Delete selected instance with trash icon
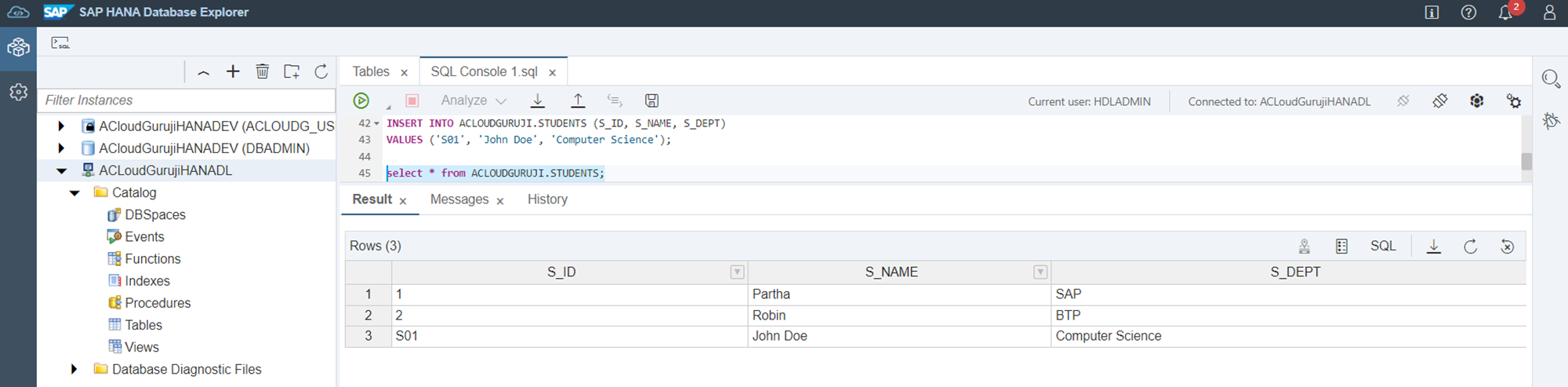1568x387 pixels. coord(262,71)
